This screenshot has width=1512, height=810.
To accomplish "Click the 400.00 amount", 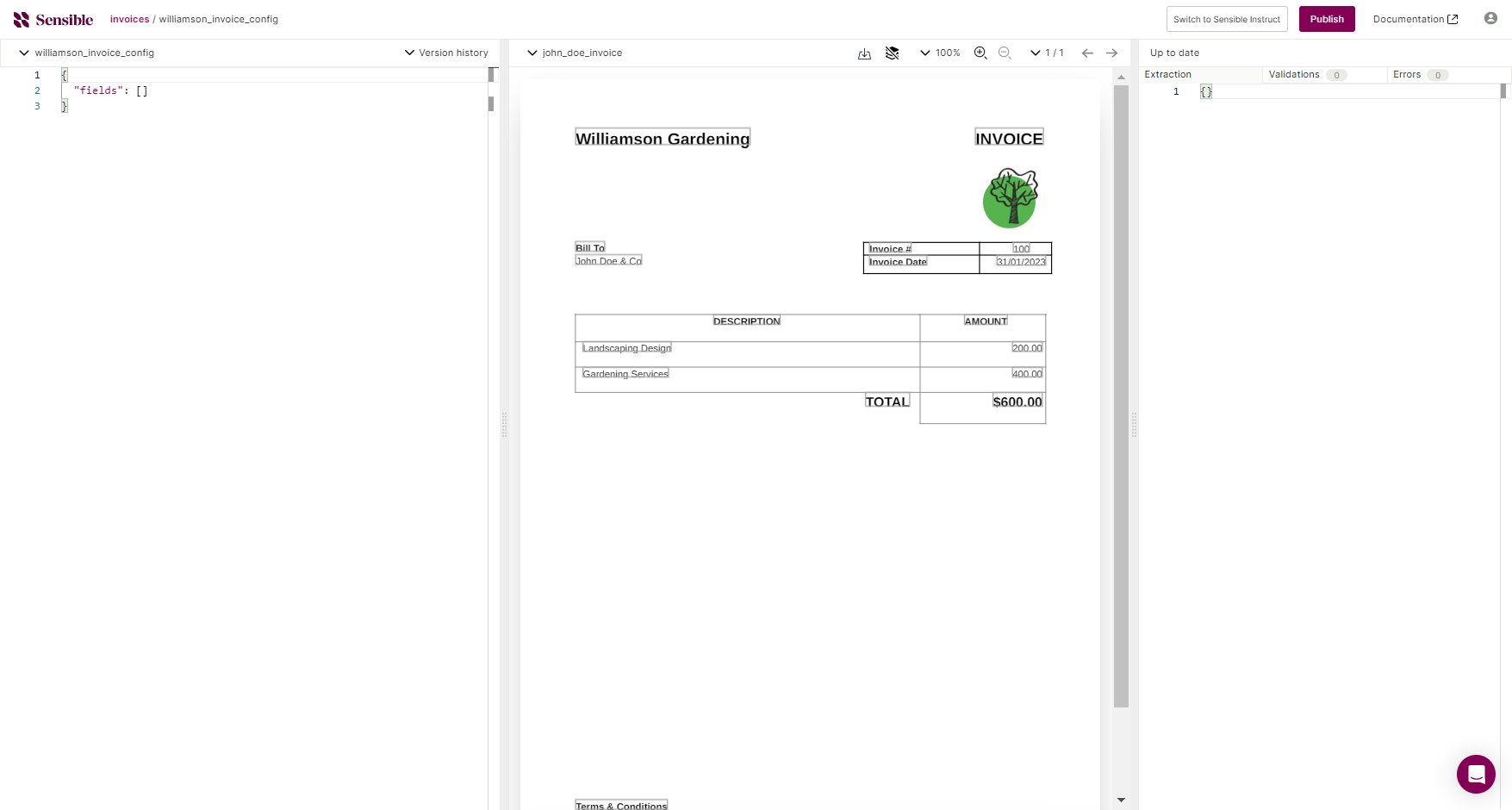I will (x=1027, y=374).
